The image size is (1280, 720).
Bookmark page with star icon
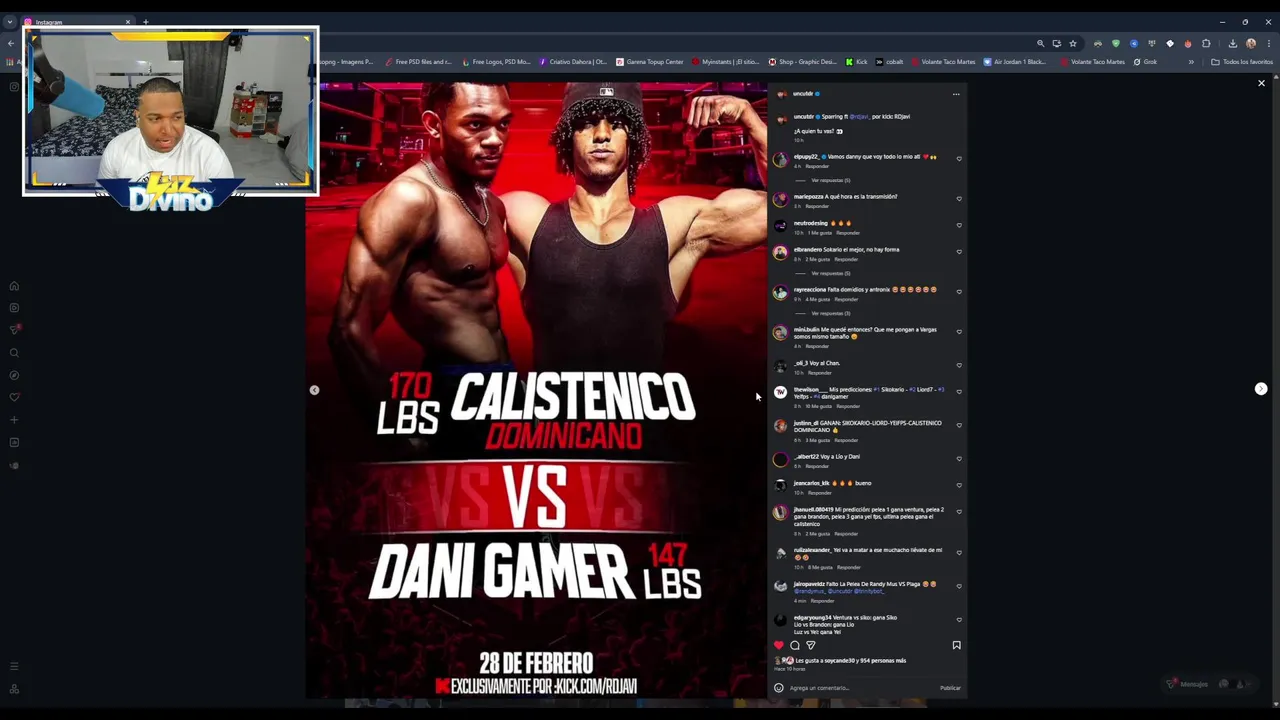1073,44
